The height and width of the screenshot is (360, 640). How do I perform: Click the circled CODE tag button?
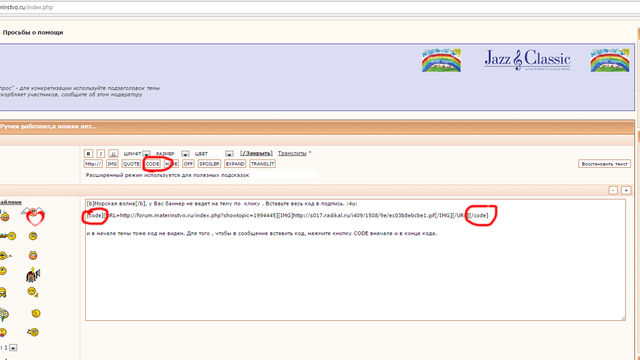(x=153, y=164)
